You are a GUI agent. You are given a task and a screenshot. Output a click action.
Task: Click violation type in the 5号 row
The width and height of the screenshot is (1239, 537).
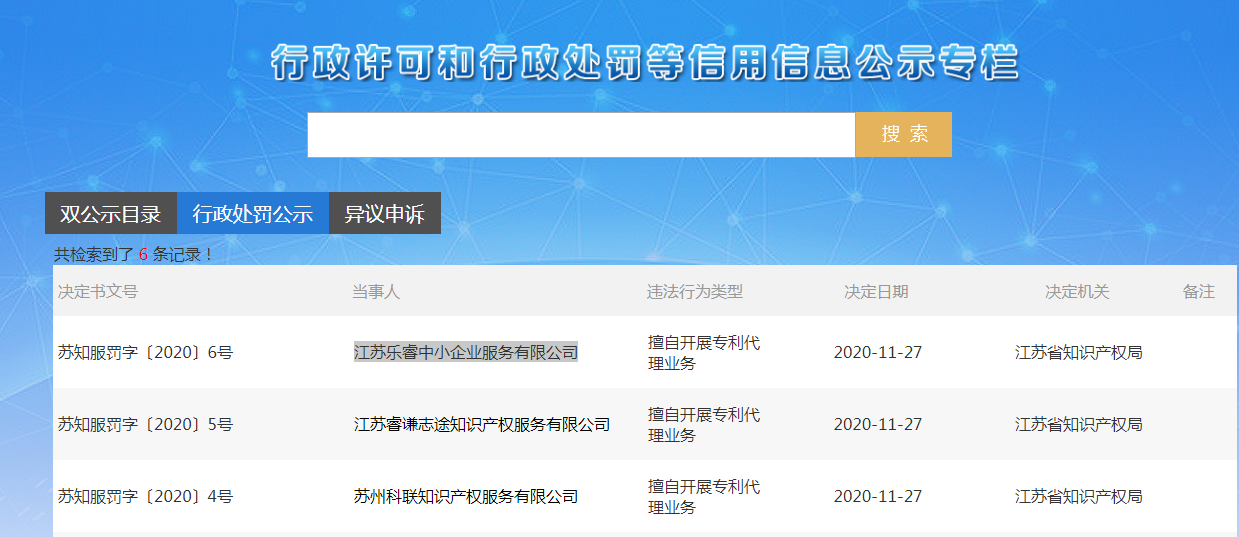[704, 425]
